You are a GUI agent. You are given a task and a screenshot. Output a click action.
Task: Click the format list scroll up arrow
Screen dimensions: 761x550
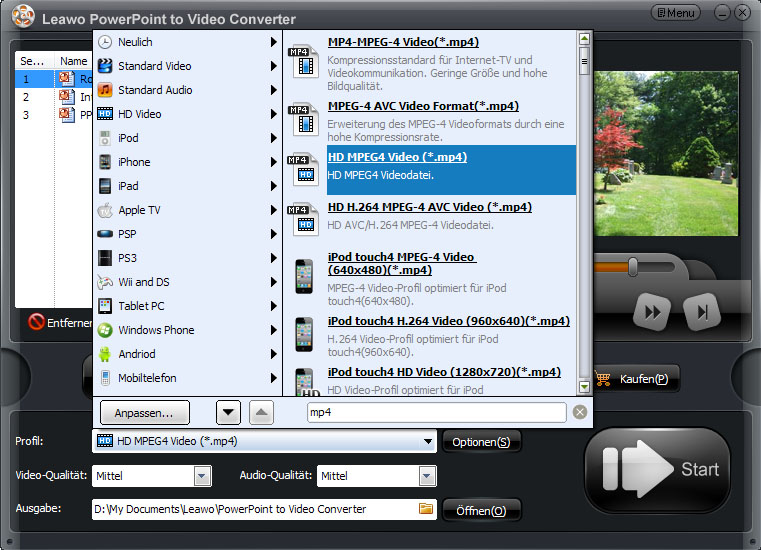coord(584,38)
